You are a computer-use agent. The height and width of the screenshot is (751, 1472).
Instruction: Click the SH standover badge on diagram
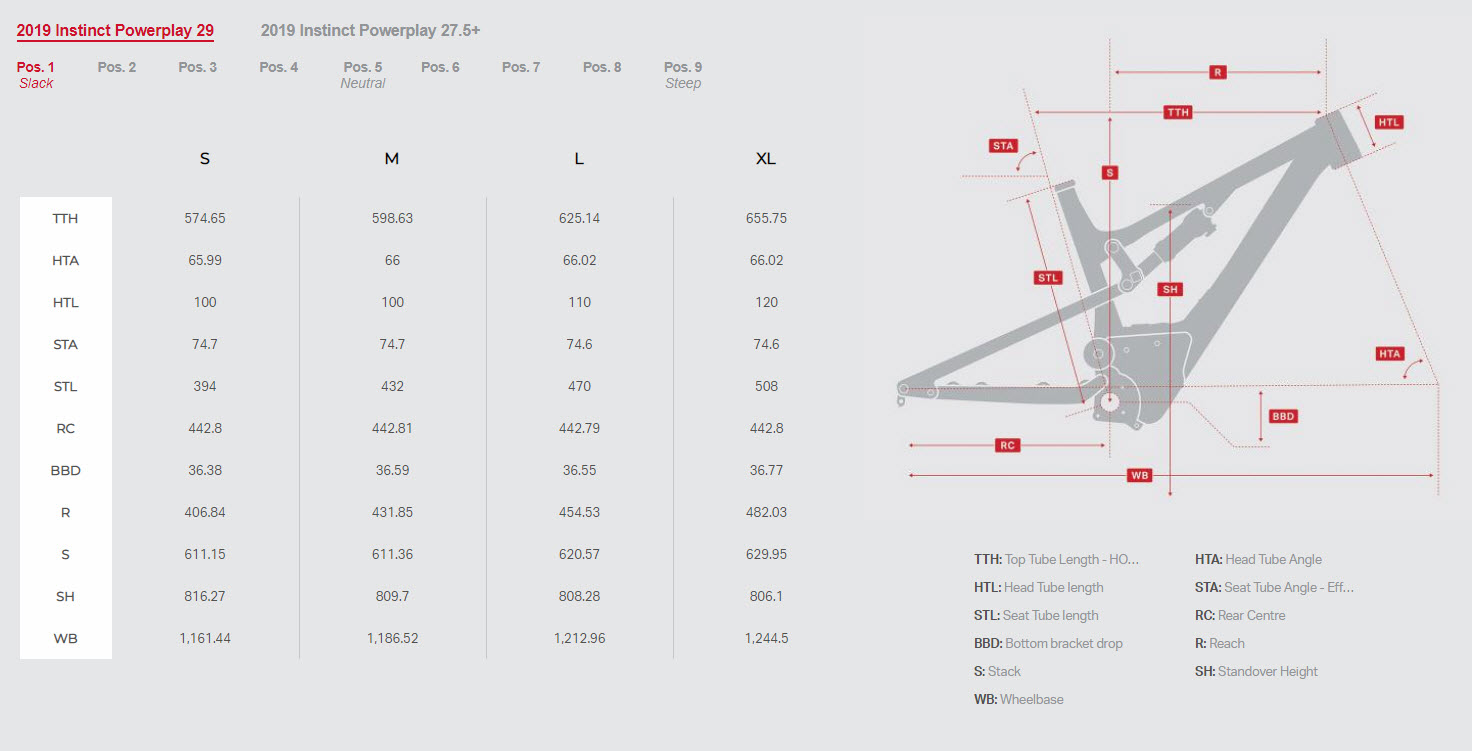click(1170, 289)
